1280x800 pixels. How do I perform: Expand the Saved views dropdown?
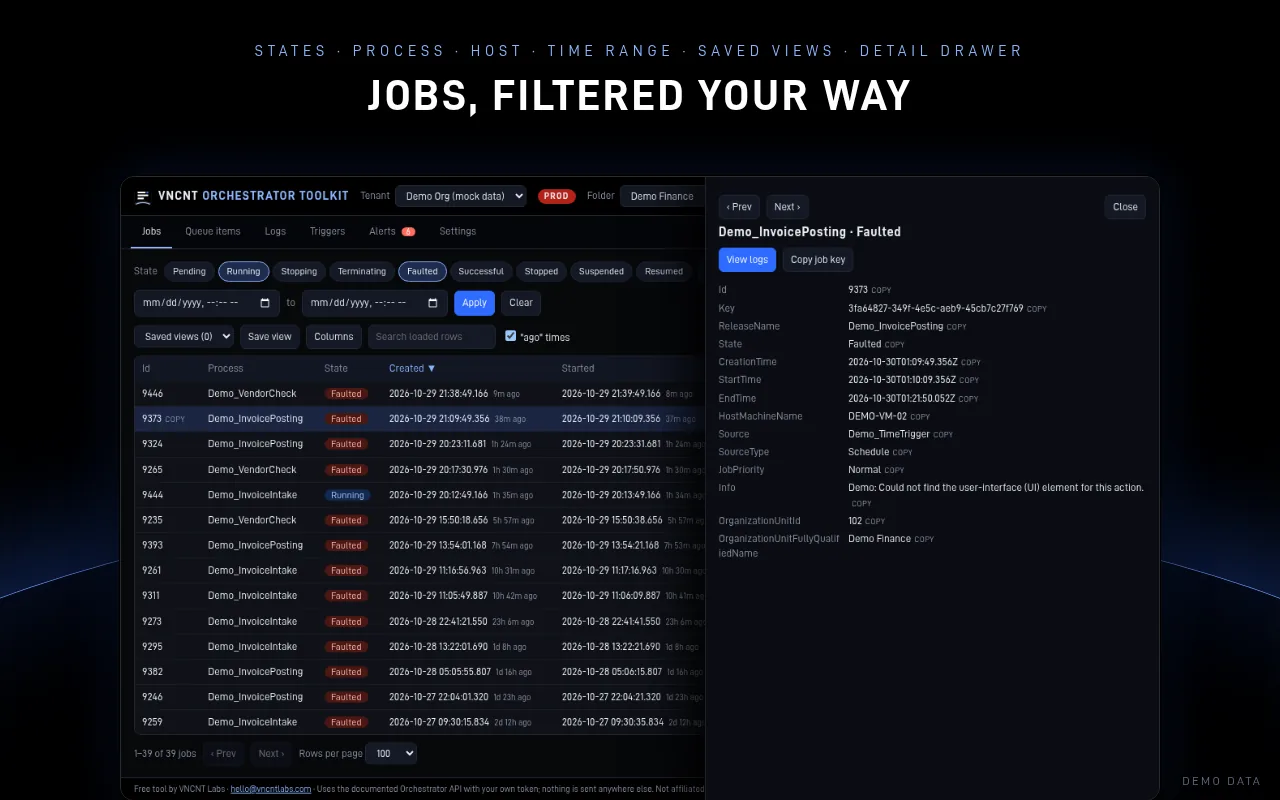(x=184, y=336)
